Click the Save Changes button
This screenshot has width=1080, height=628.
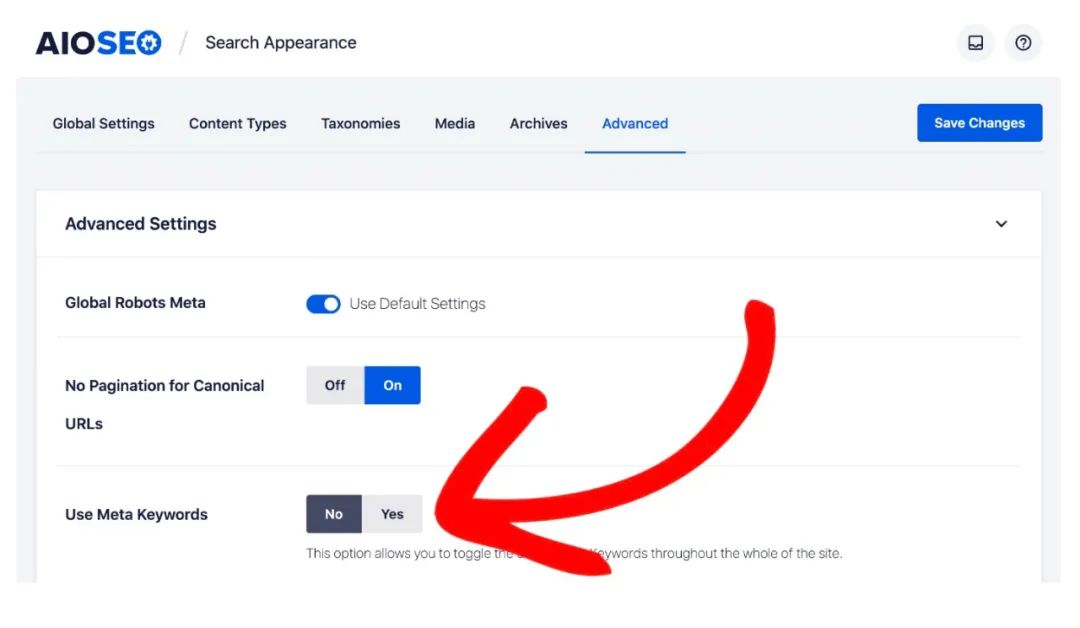tap(979, 122)
